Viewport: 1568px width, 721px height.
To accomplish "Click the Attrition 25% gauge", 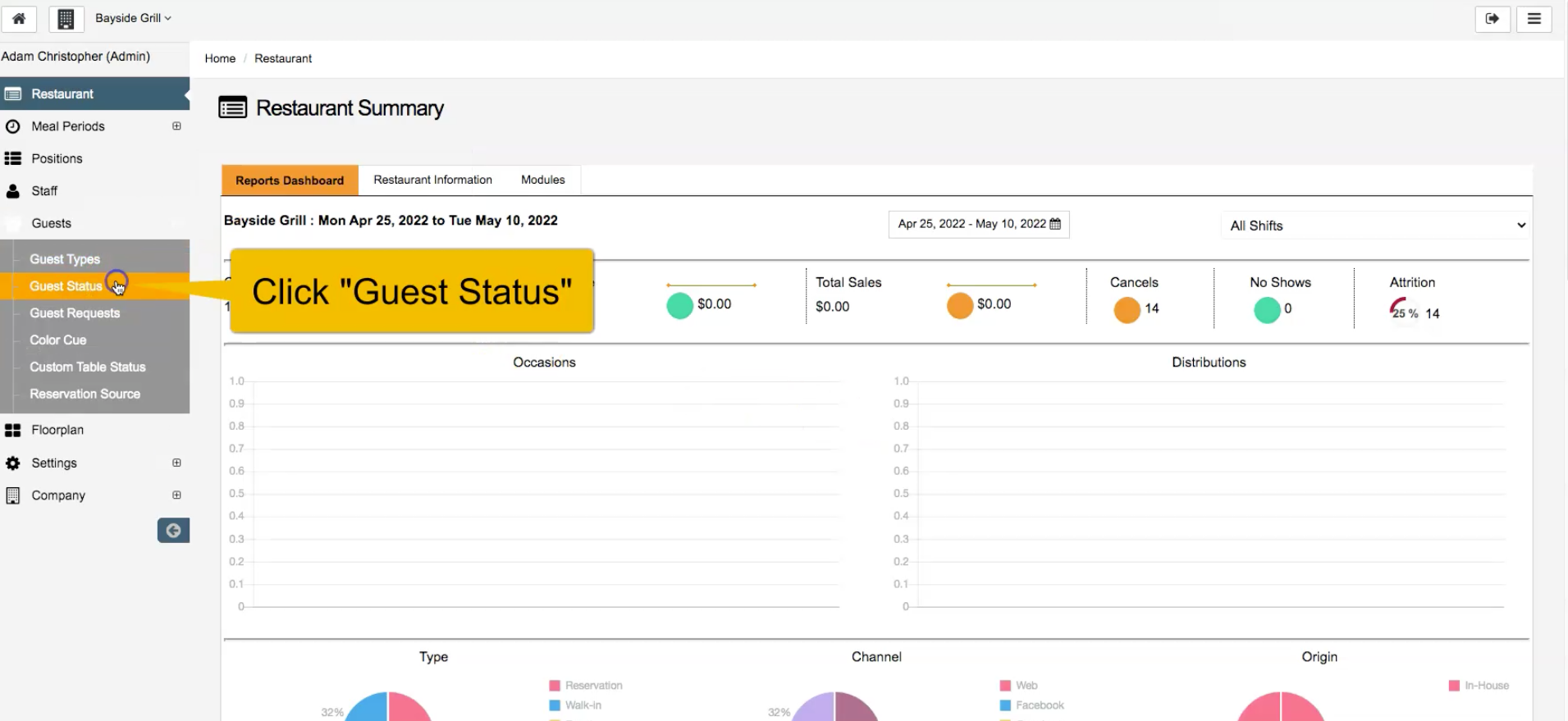I will (x=1403, y=310).
